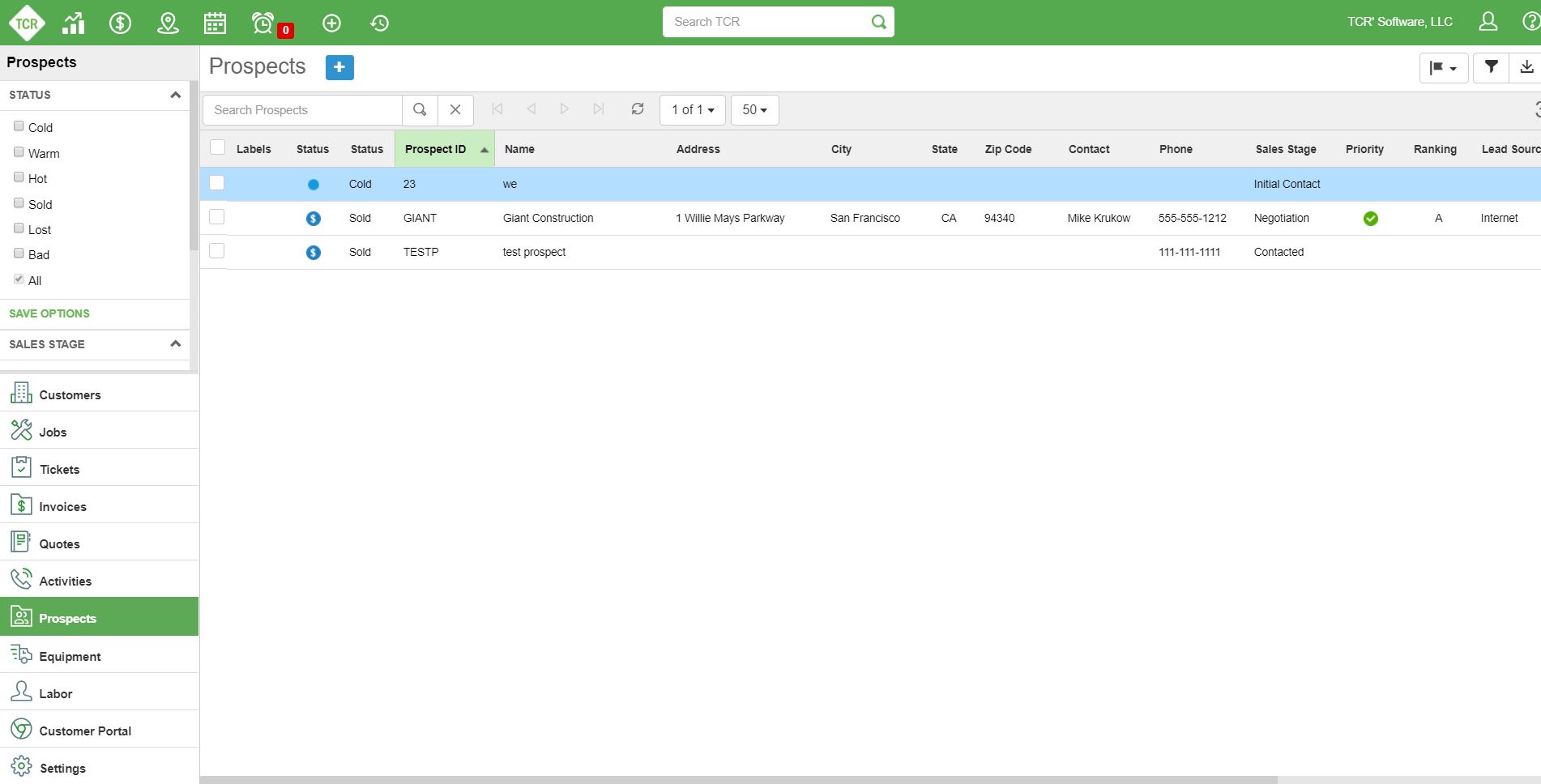
Task: Open the 50 rows per page dropdown
Action: [x=754, y=110]
